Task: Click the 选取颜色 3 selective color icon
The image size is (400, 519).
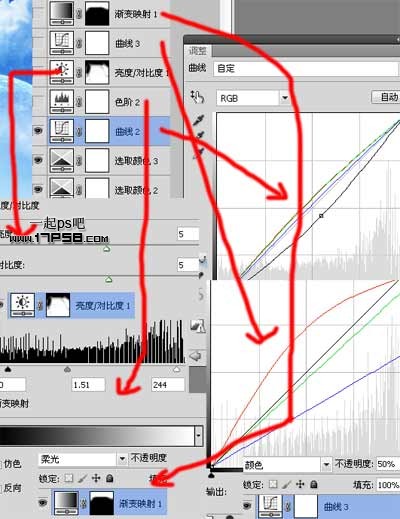Action: click(x=62, y=161)
